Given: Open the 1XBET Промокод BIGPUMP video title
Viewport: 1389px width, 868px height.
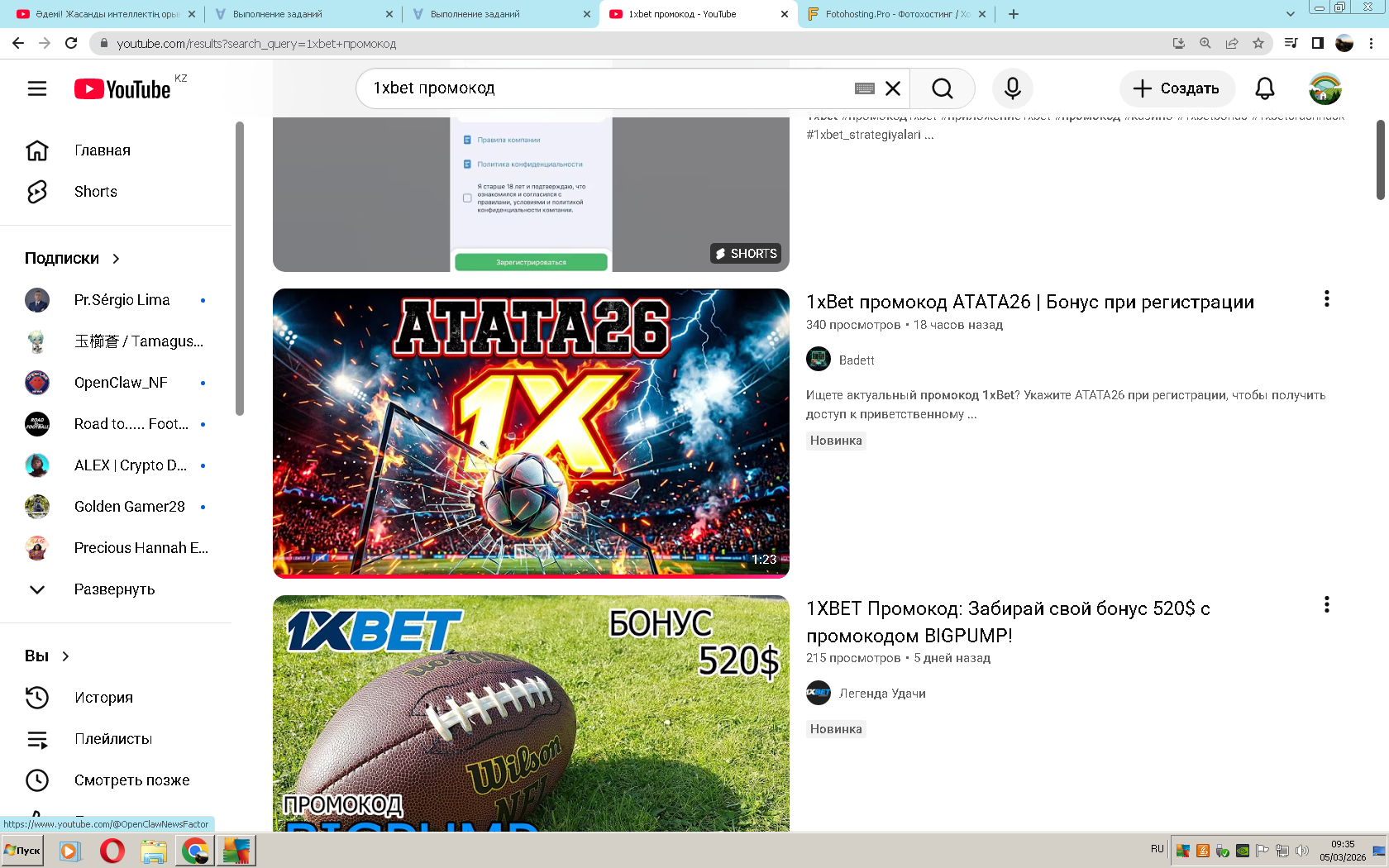Looking at the screenshot, I should coord(1009,622).
